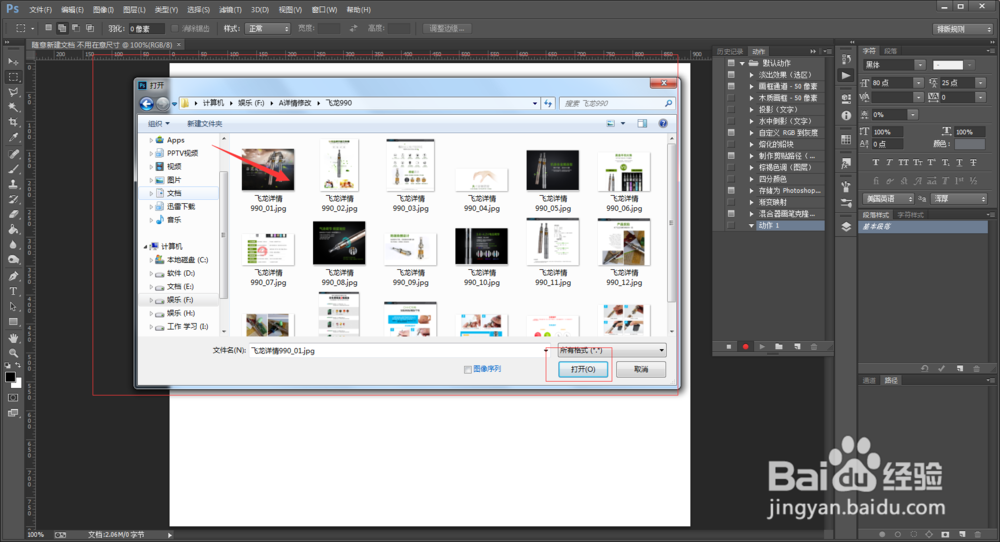Open the 80 点 font size dropdown
Screen dimensions: 1000x542
[918, 82]
